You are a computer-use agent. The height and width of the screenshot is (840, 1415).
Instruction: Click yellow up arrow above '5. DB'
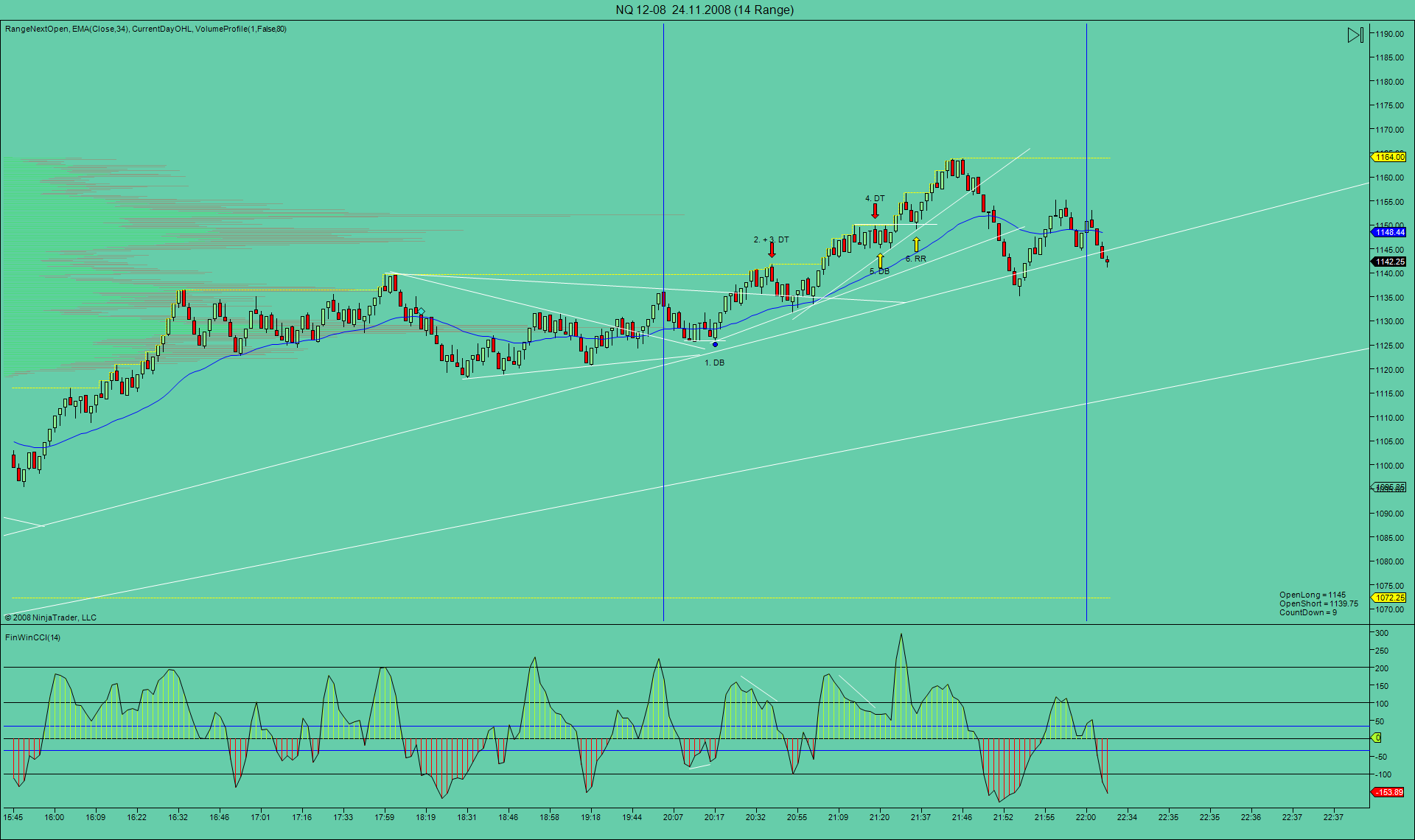pyautogui.click(x=880, y=260)
